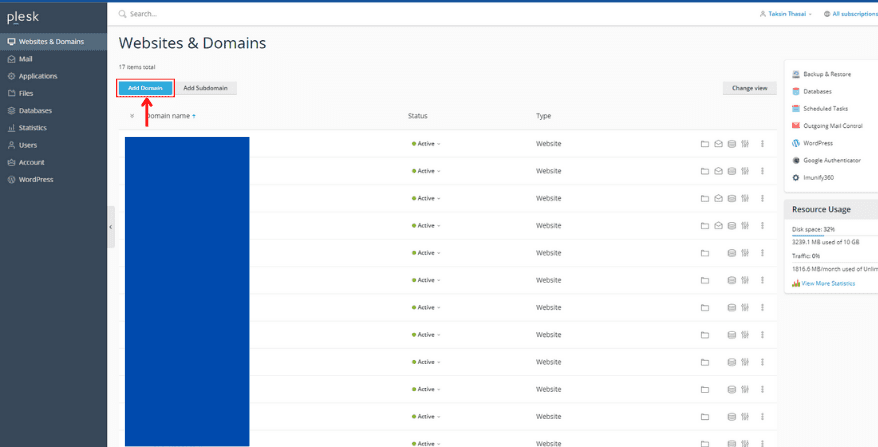Click the Google Authenticator icon
This screenshot has width=878, height=447.
click(796, 160)
